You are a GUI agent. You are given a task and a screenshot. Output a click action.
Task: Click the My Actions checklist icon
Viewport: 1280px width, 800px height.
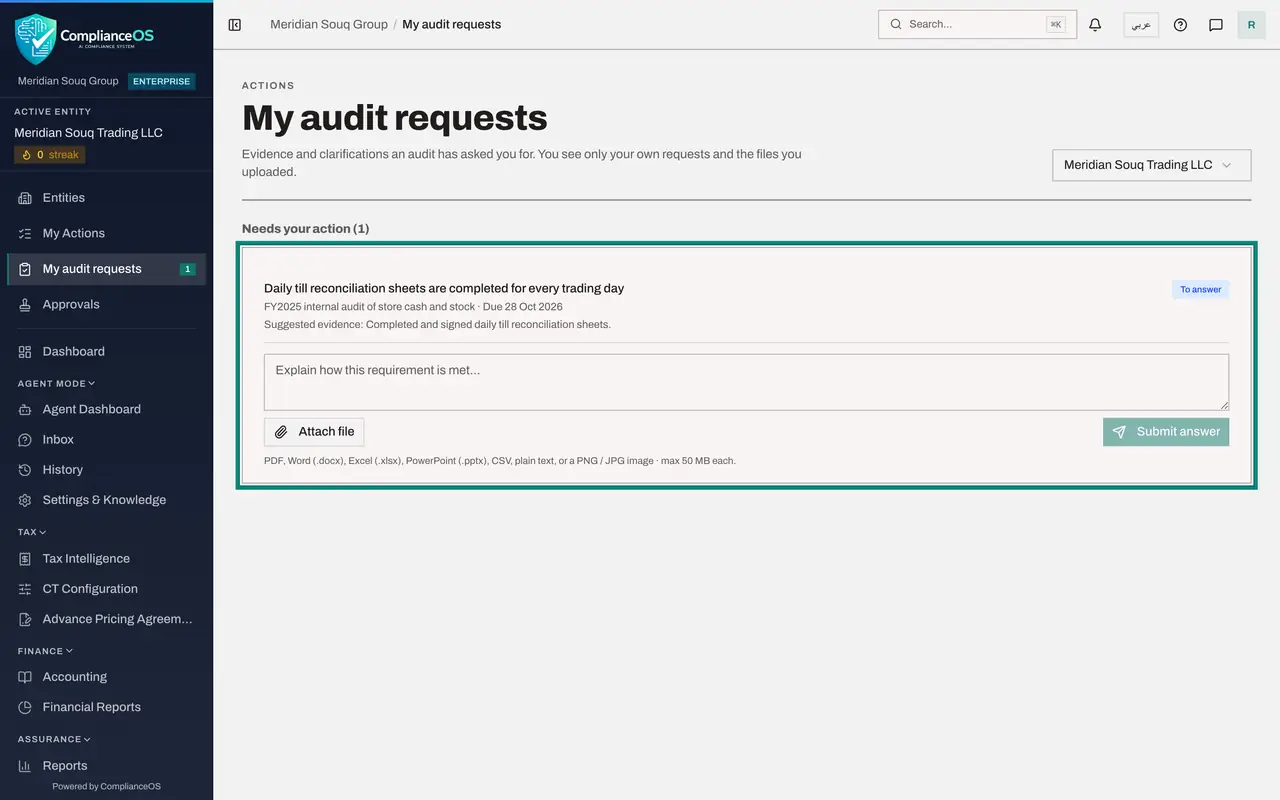pos(25,234)
